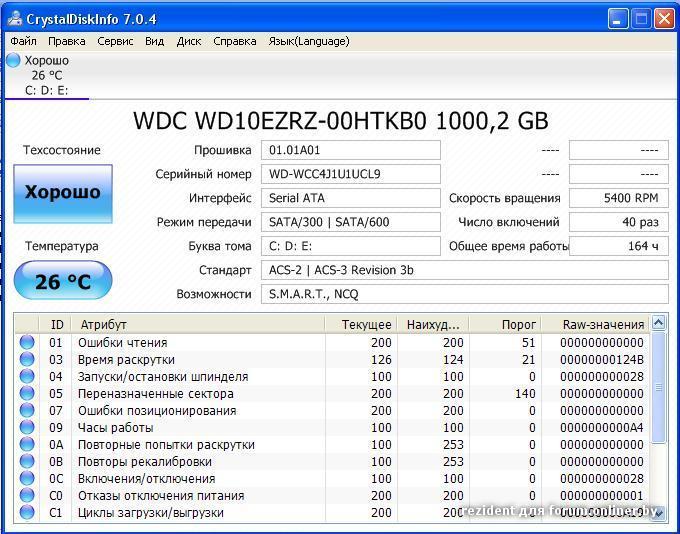Screen dimensions: 680x534
Task: Click status orb for 07 Ошибки позиционирования
Action: pyautogui.click(x=27, y=410)
